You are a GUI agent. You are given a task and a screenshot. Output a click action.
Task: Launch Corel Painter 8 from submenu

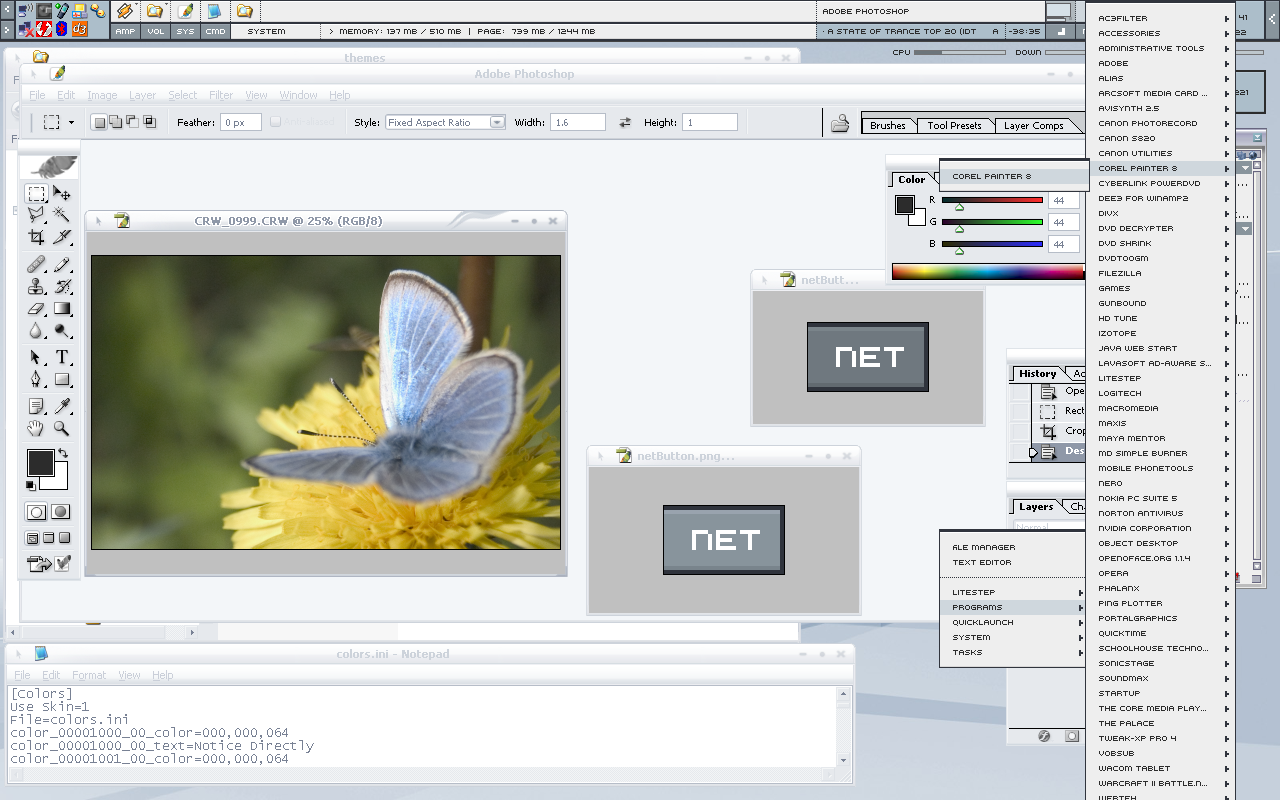coord(1014,176)
